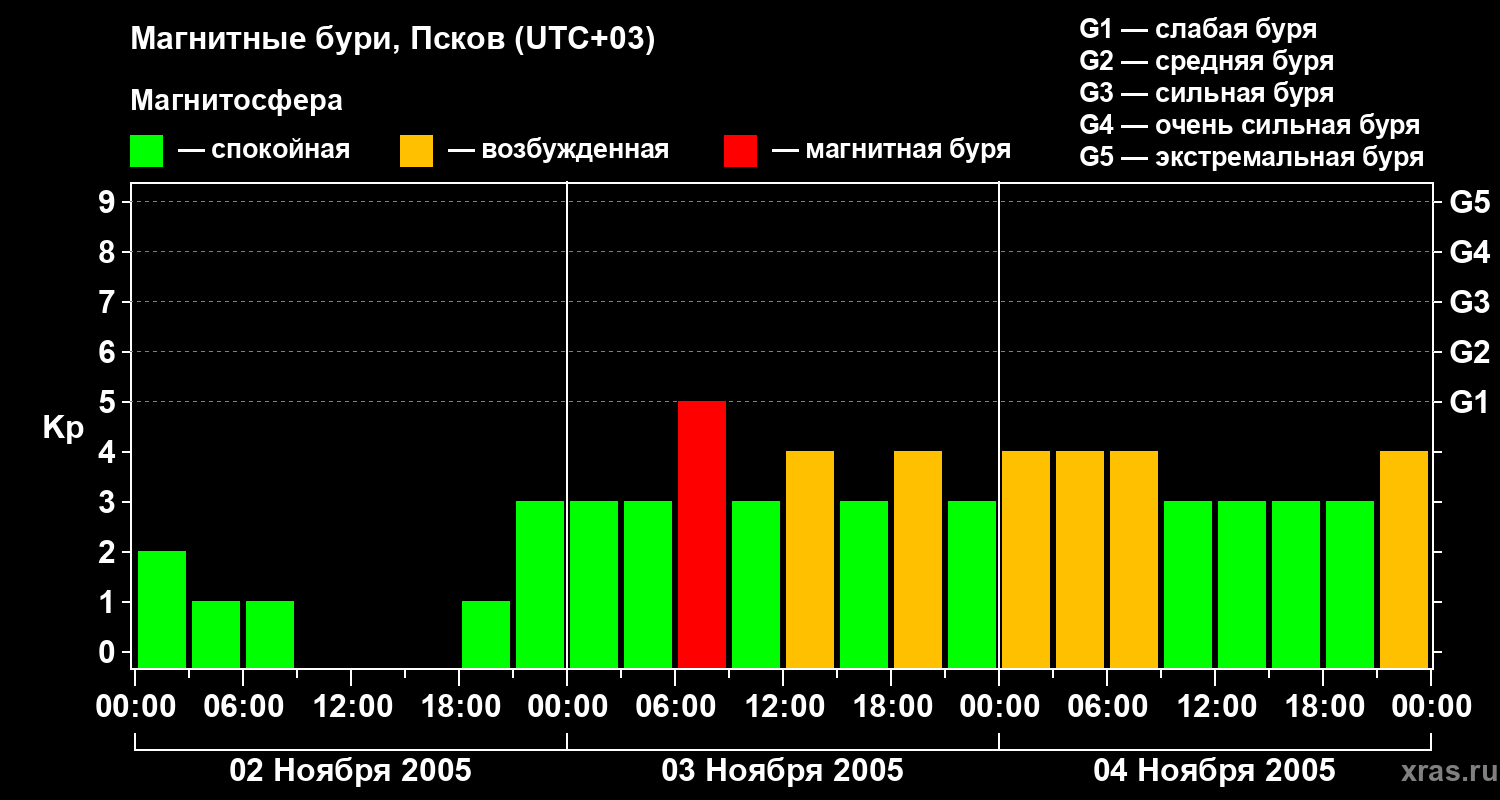Click the green 'спокойная' legend swatch
Screen dimensions: 1500x800
[147, 151]
